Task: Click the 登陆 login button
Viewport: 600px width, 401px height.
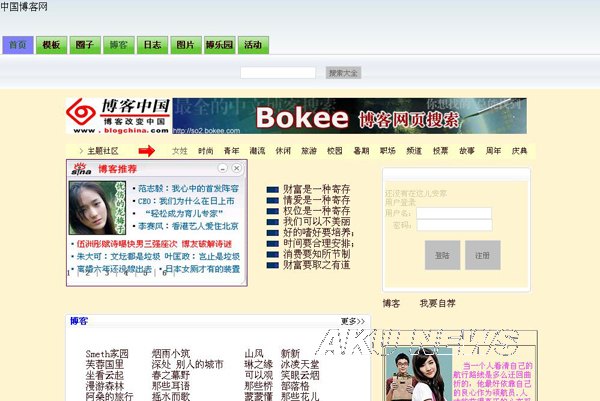Action: (442, 255)
